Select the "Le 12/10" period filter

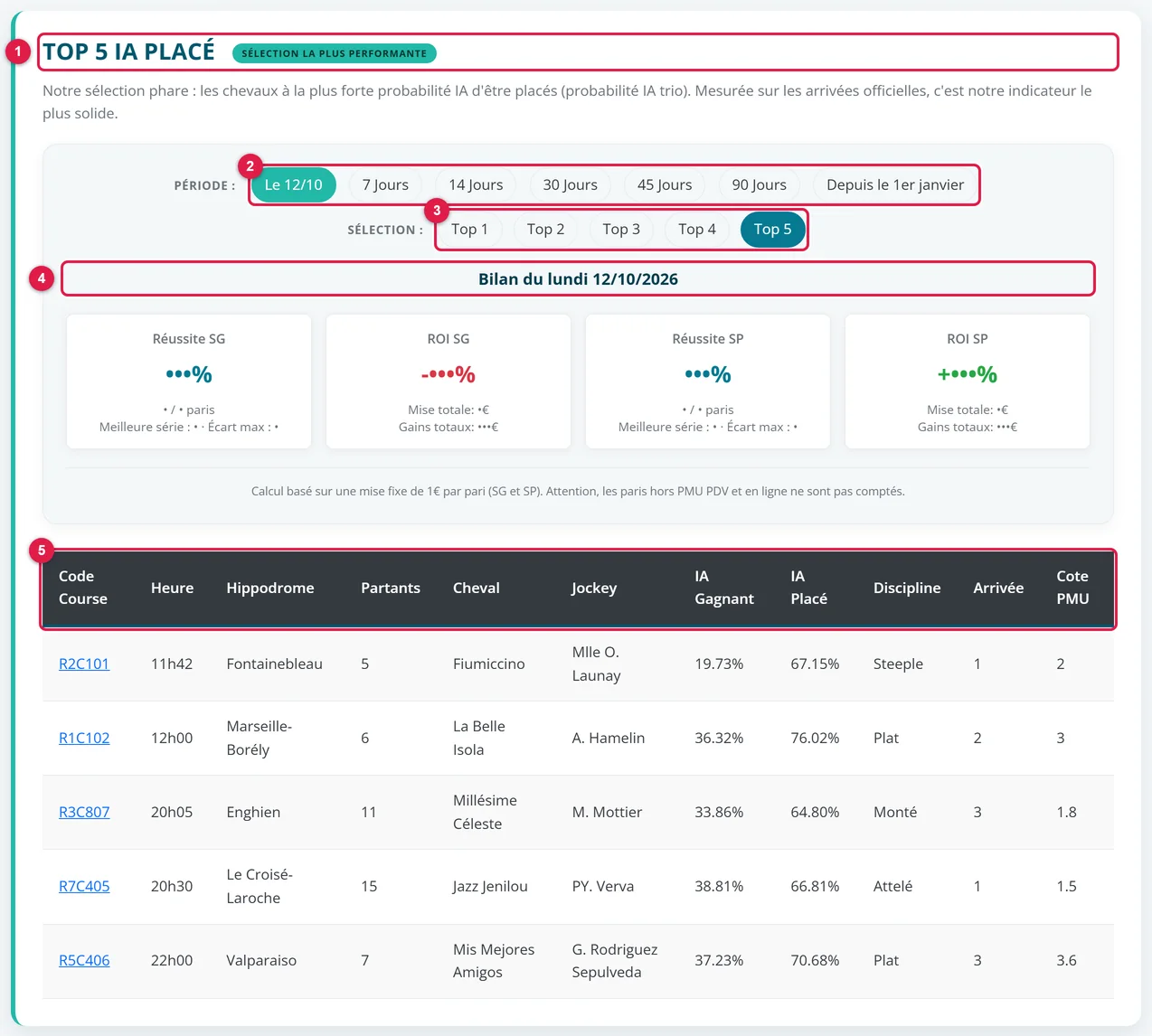293,184
